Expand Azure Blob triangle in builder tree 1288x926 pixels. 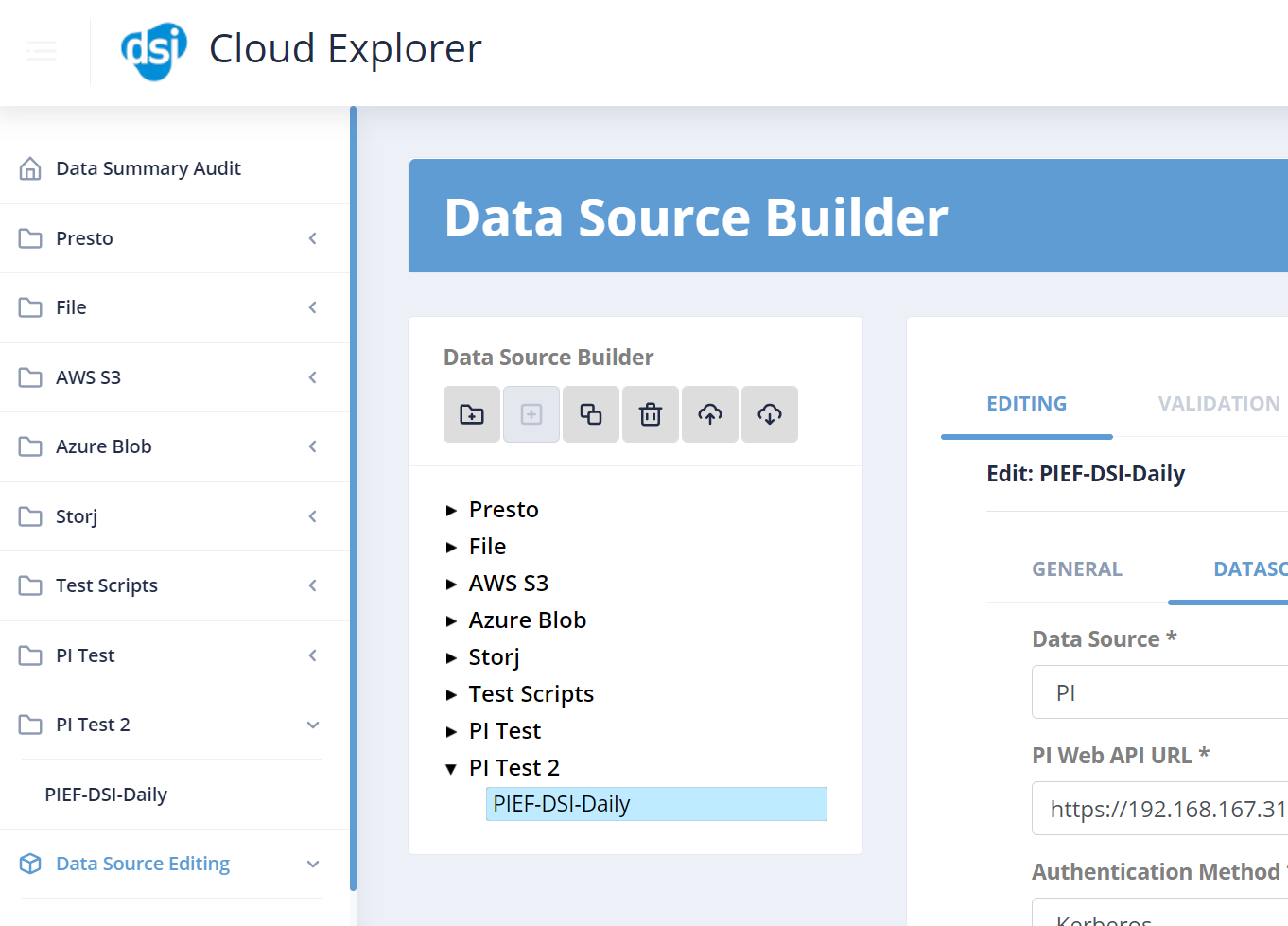(451, 621)
